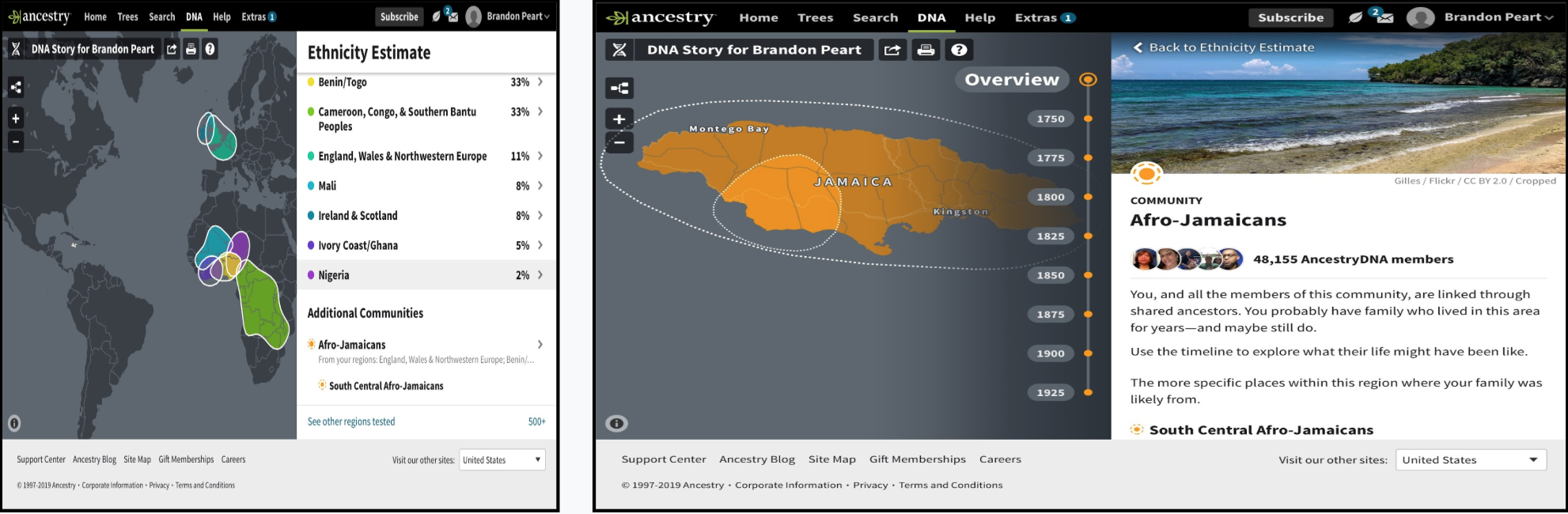Viewport: 1568px width, 514px height.
Task: Zoom out on the right Jamaica map
Action: [619, 143]
